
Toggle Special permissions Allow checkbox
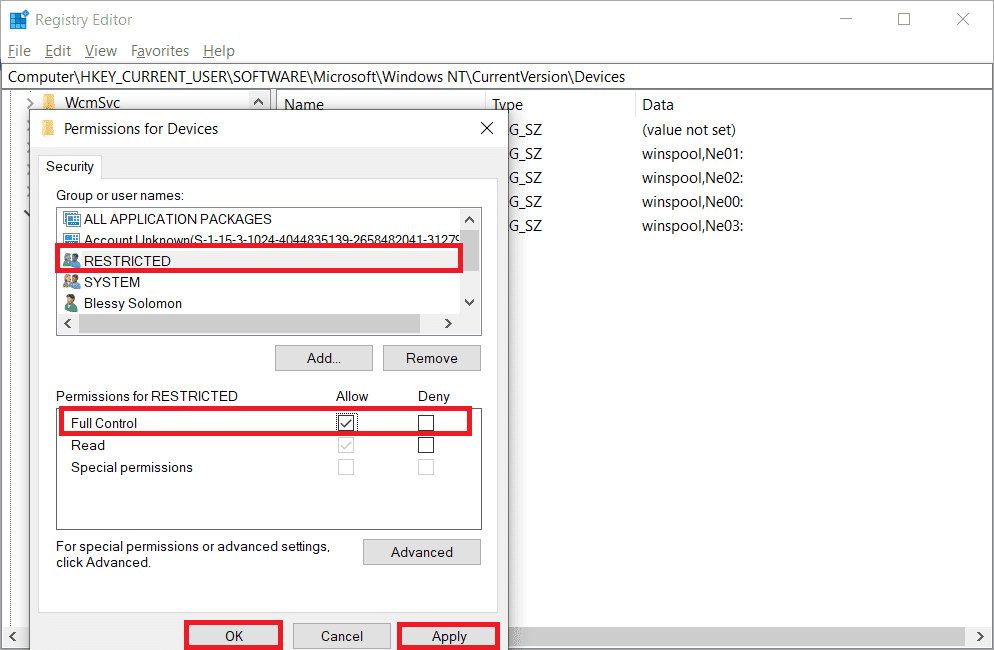tap(346, 467)
